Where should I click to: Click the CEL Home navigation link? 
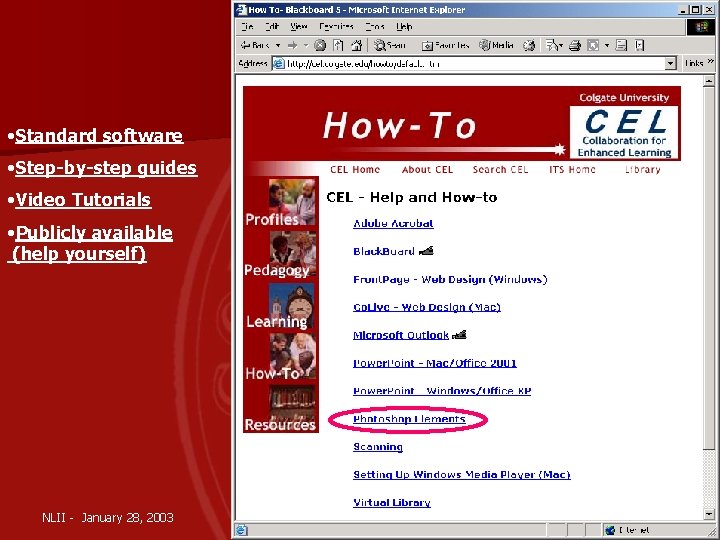pos(354,169)
